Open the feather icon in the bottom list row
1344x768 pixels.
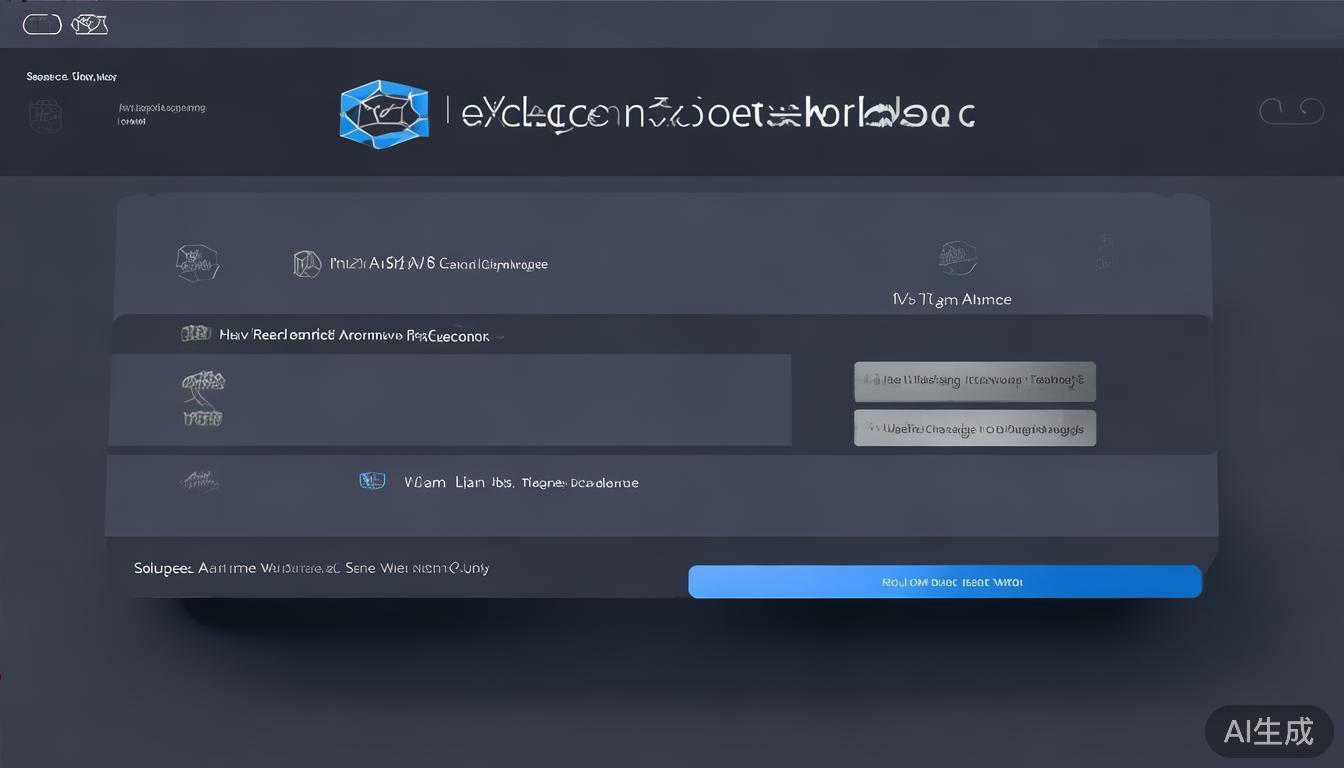click(x=199, y=480)
